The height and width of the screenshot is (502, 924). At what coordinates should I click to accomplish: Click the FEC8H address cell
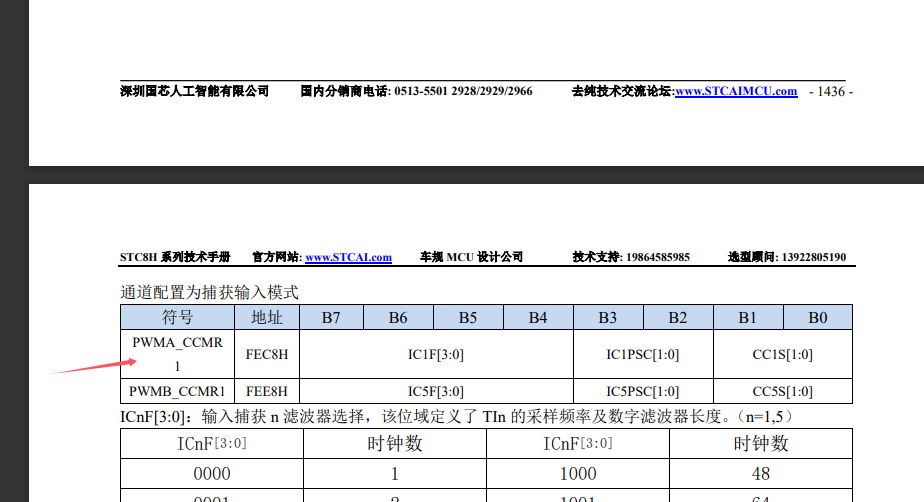[267, 354]
